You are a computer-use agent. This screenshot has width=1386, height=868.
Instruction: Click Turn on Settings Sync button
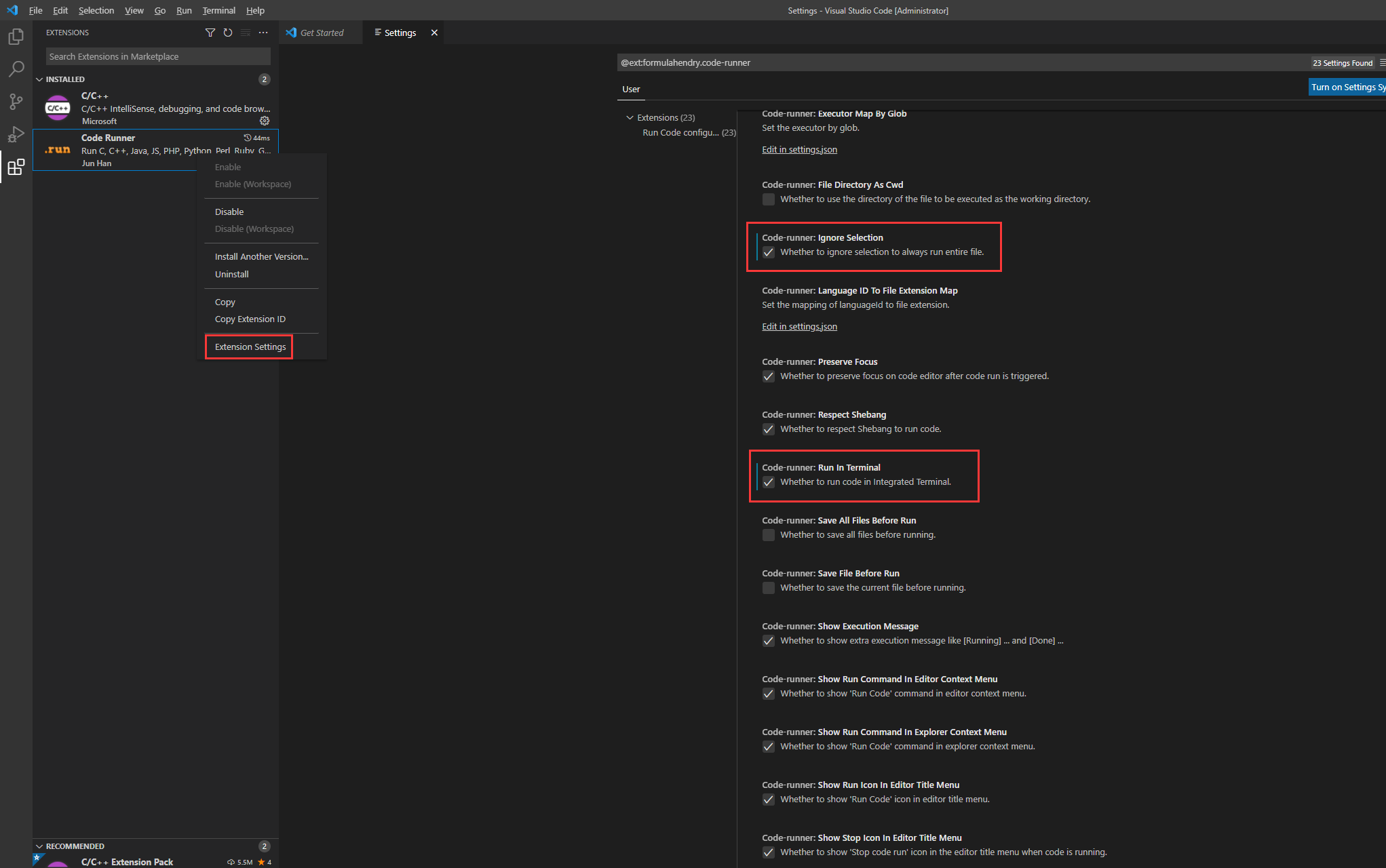pos(1347,87)
